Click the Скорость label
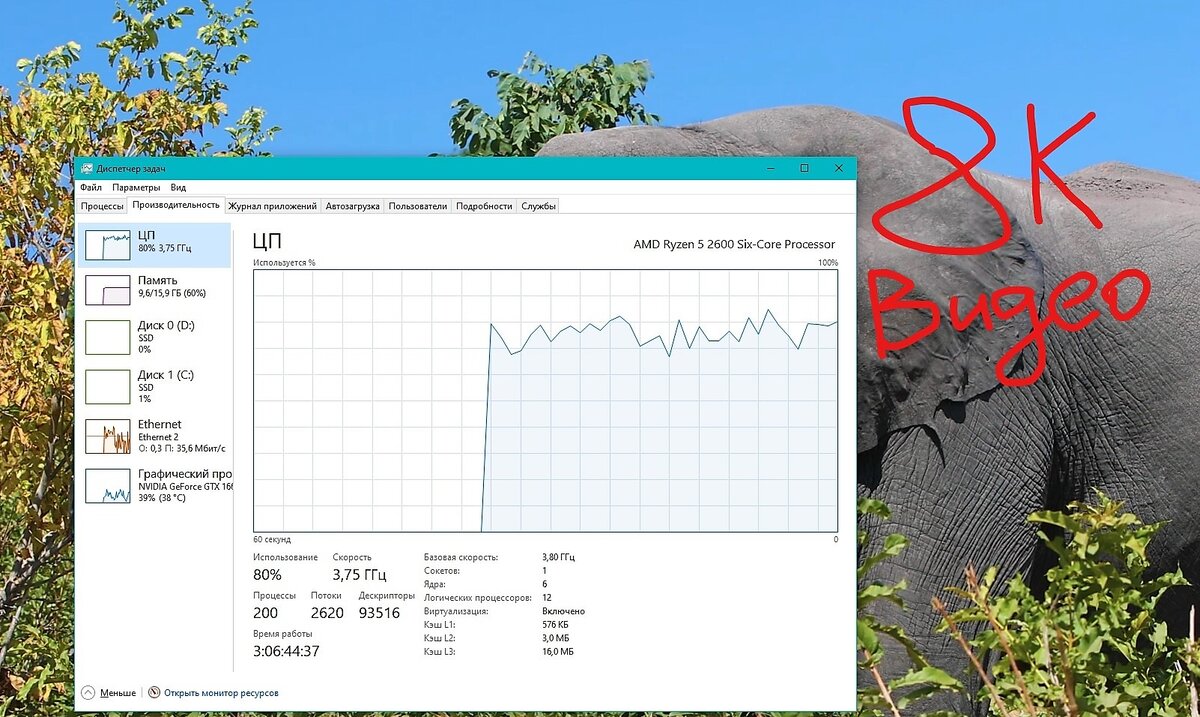The image size is (1200, 717). coord(352,557)
